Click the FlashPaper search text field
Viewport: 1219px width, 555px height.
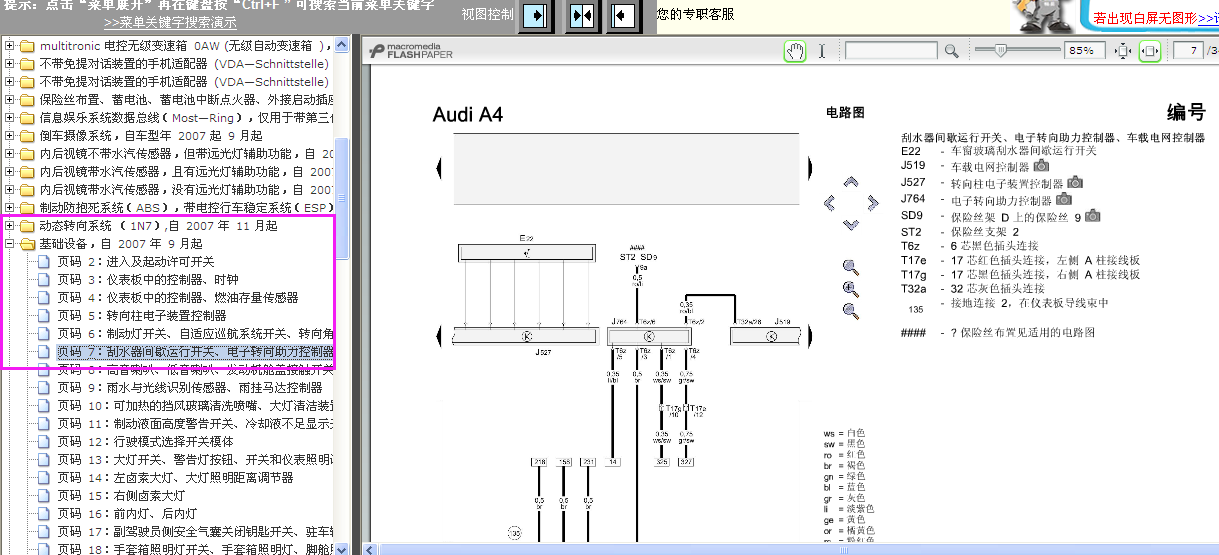click(x=891, y=50)
